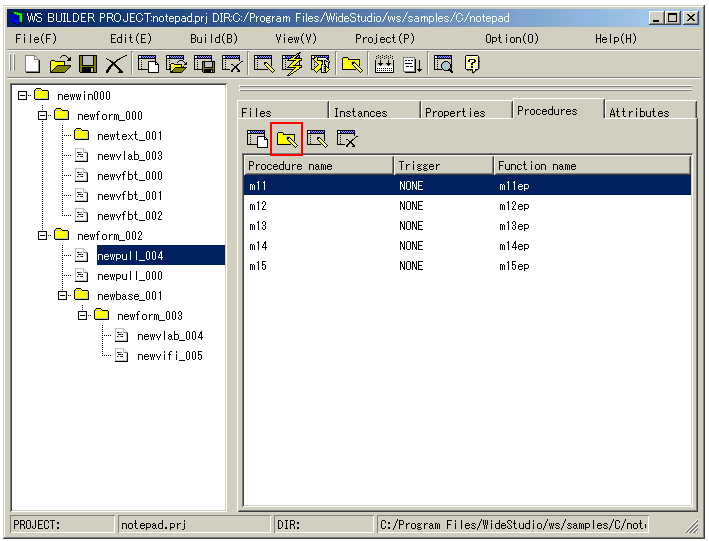The image size is (709, 541).
Task: Open the Project(P) menu
Action: 385,39
